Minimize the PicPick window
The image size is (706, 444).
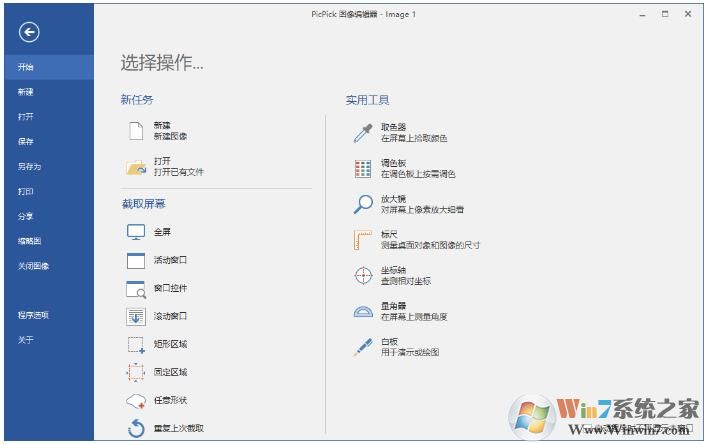pyautogui.click(x=643, y=14)
